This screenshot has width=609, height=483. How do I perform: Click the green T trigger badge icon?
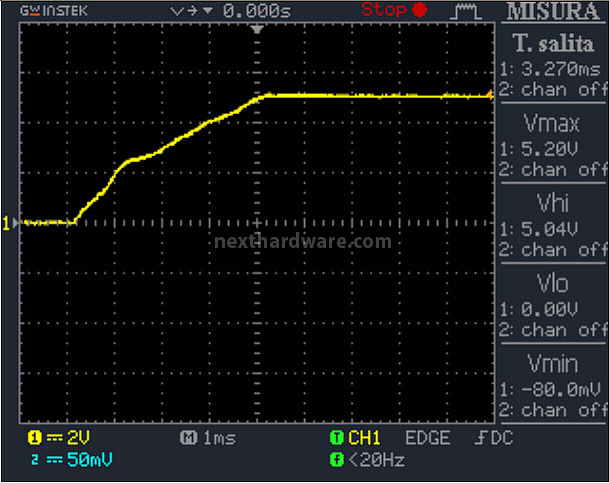[337, 438]
